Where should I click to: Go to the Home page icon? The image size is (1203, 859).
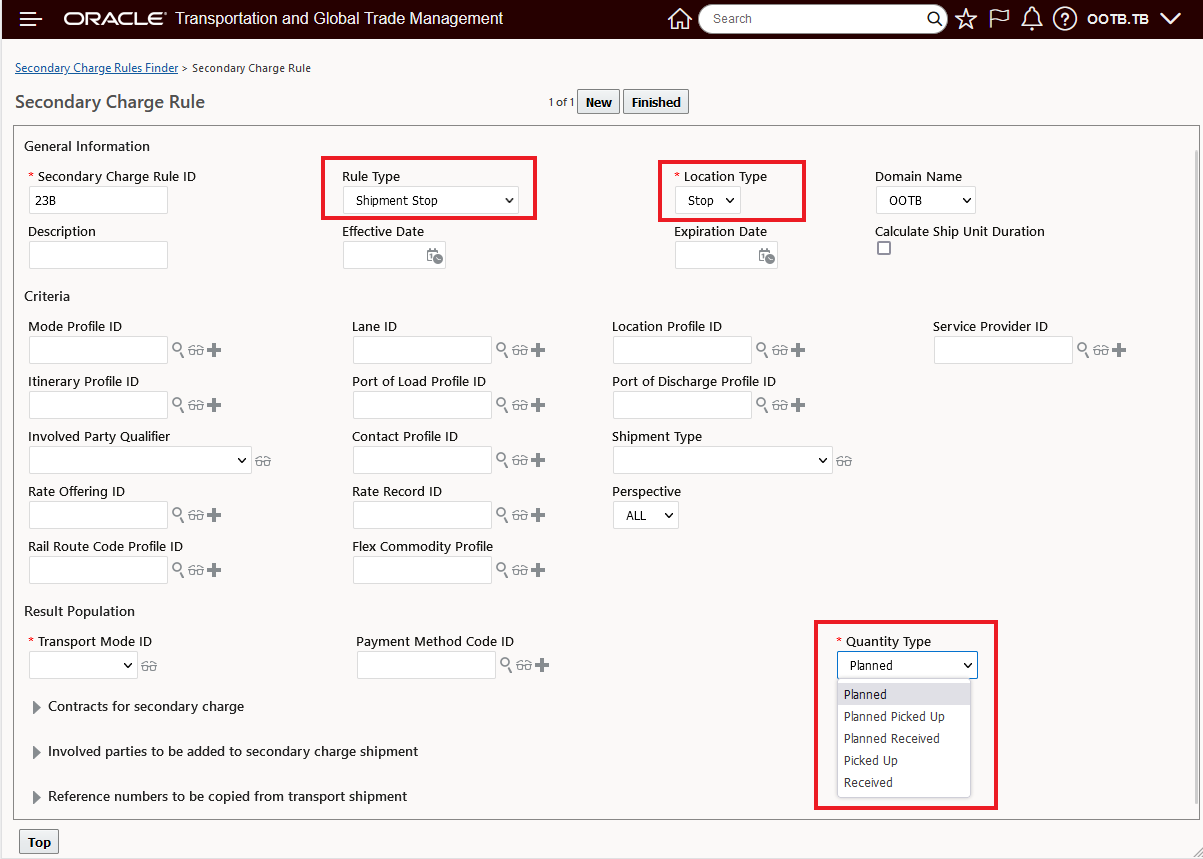click(x=680, y=19)
